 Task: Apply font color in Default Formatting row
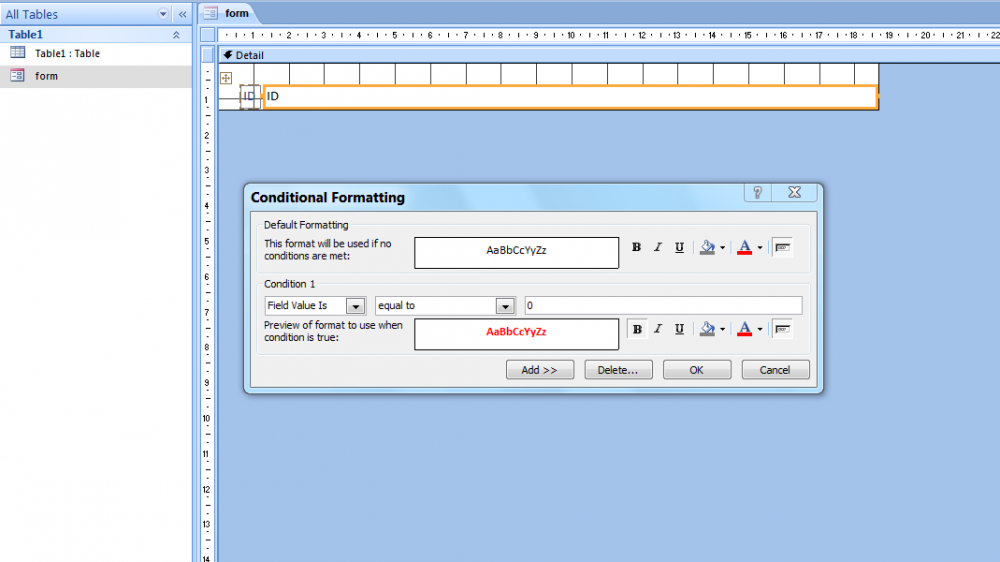pos(744,248)
